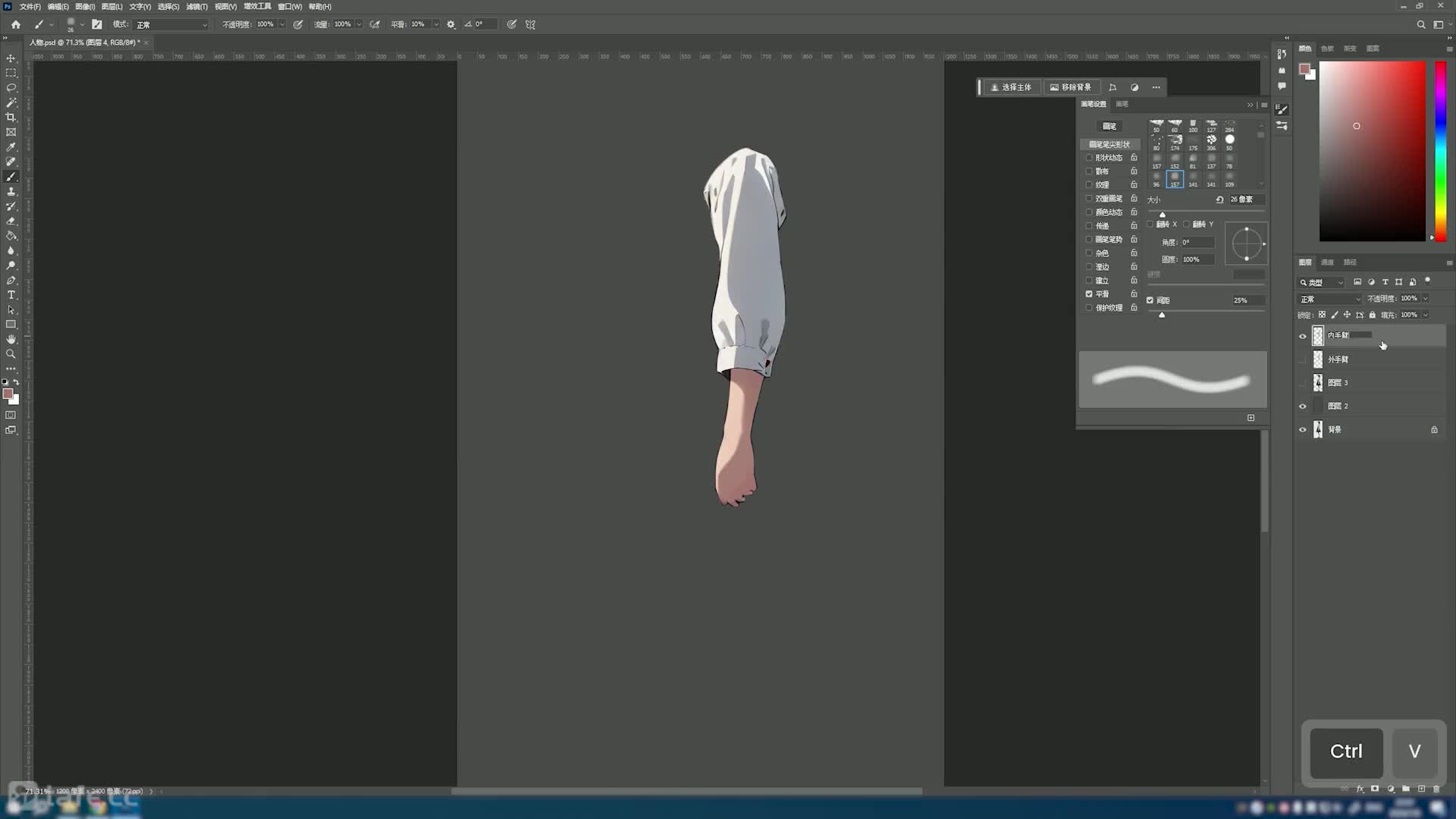Open the 流量 percentage dropdown
Viewport: 1456px width, 819px height.
[x=359, y=24]
